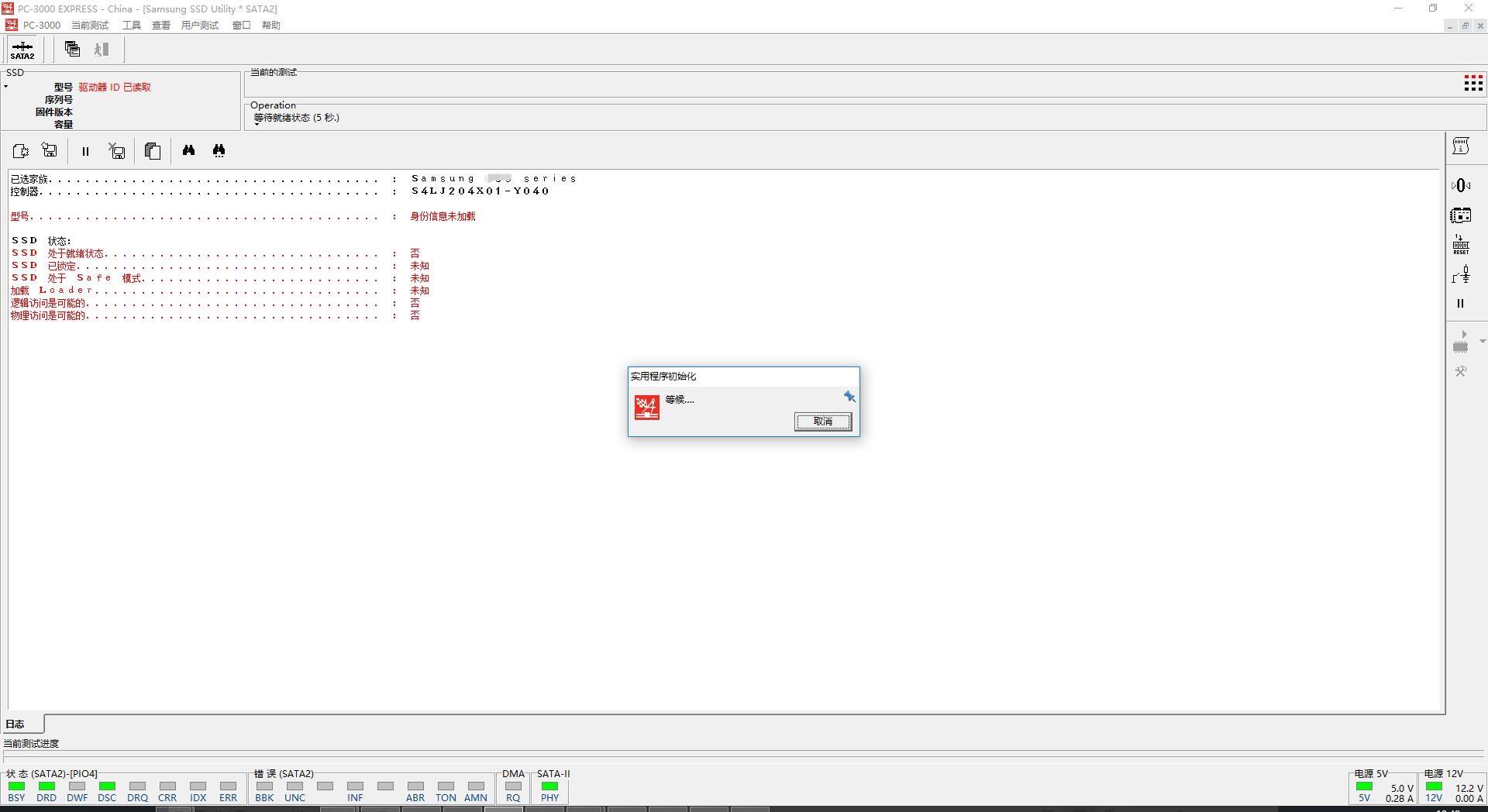Click the dotted grid icon in current test panel

pos(1473,84)
